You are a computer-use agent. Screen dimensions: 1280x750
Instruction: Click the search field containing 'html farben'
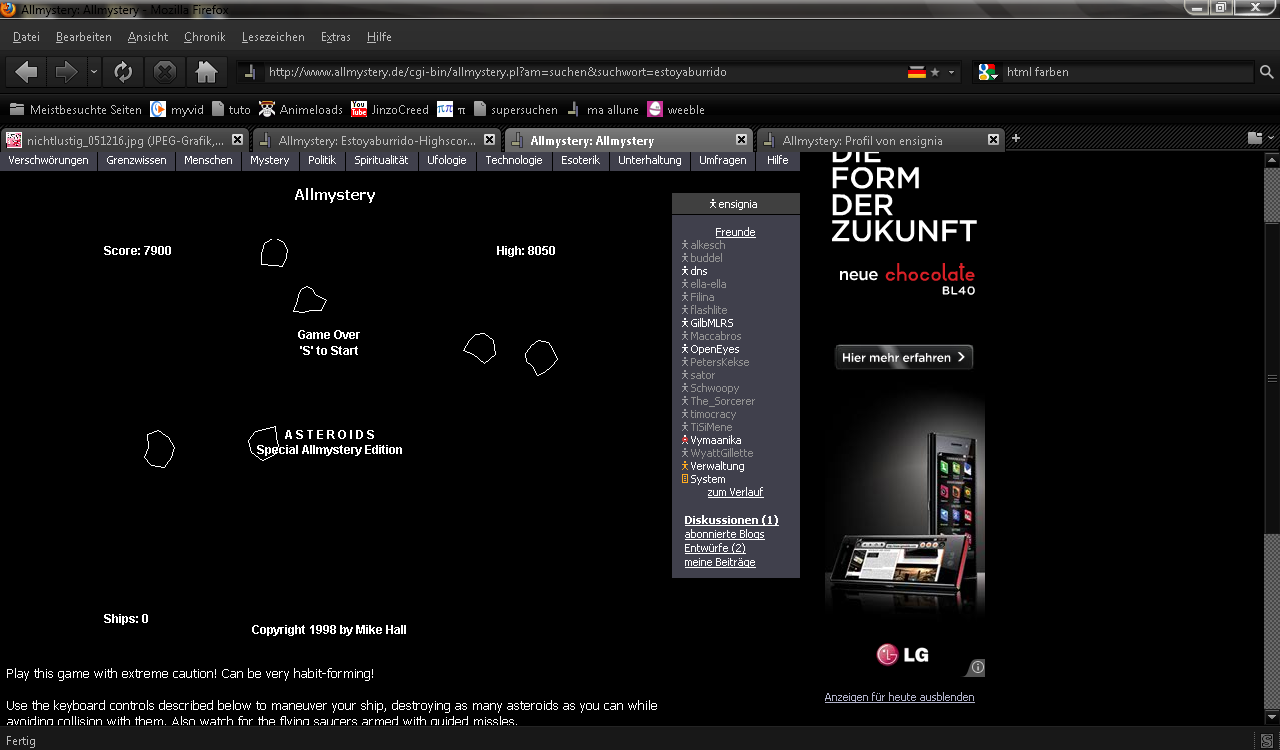pyautogui.click(x=1127, y=72)
